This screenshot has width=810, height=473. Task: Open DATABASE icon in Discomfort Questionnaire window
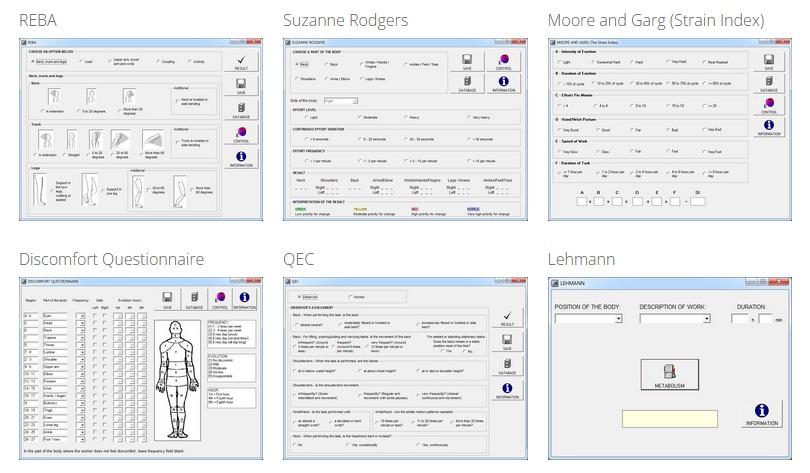tap(194, 299)
